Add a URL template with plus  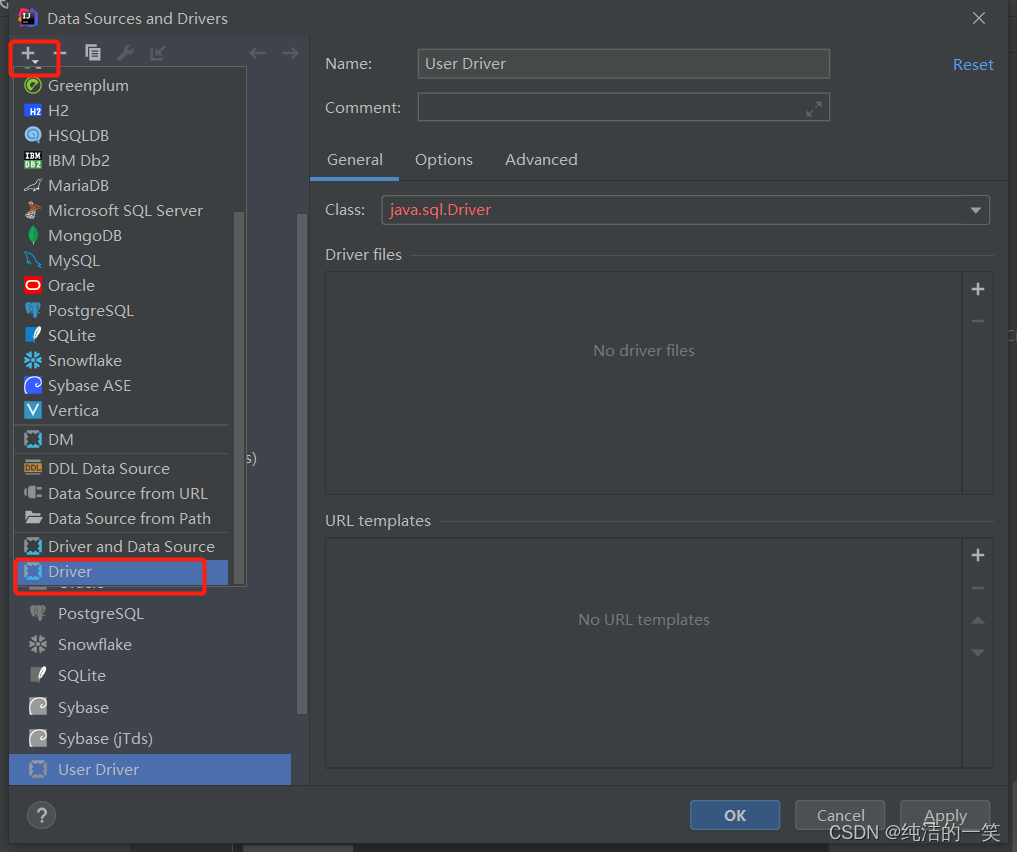pyautogui.click(x=978, y=555)
